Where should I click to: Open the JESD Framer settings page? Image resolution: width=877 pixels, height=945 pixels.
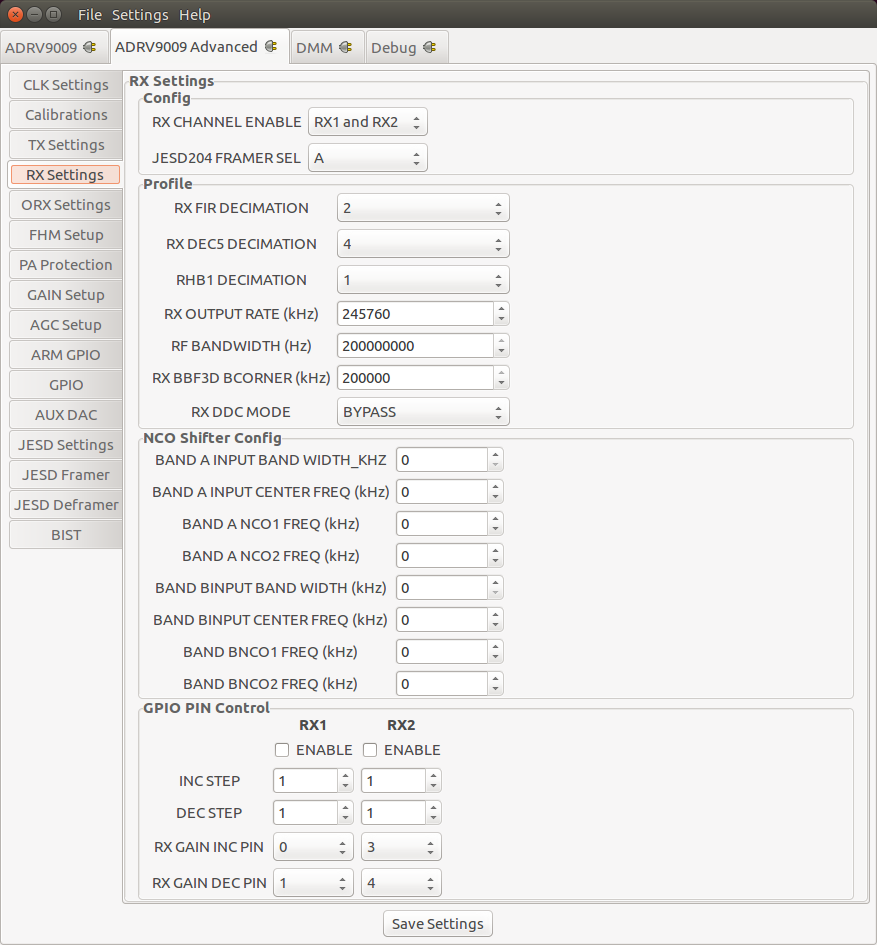click(64, 474)
